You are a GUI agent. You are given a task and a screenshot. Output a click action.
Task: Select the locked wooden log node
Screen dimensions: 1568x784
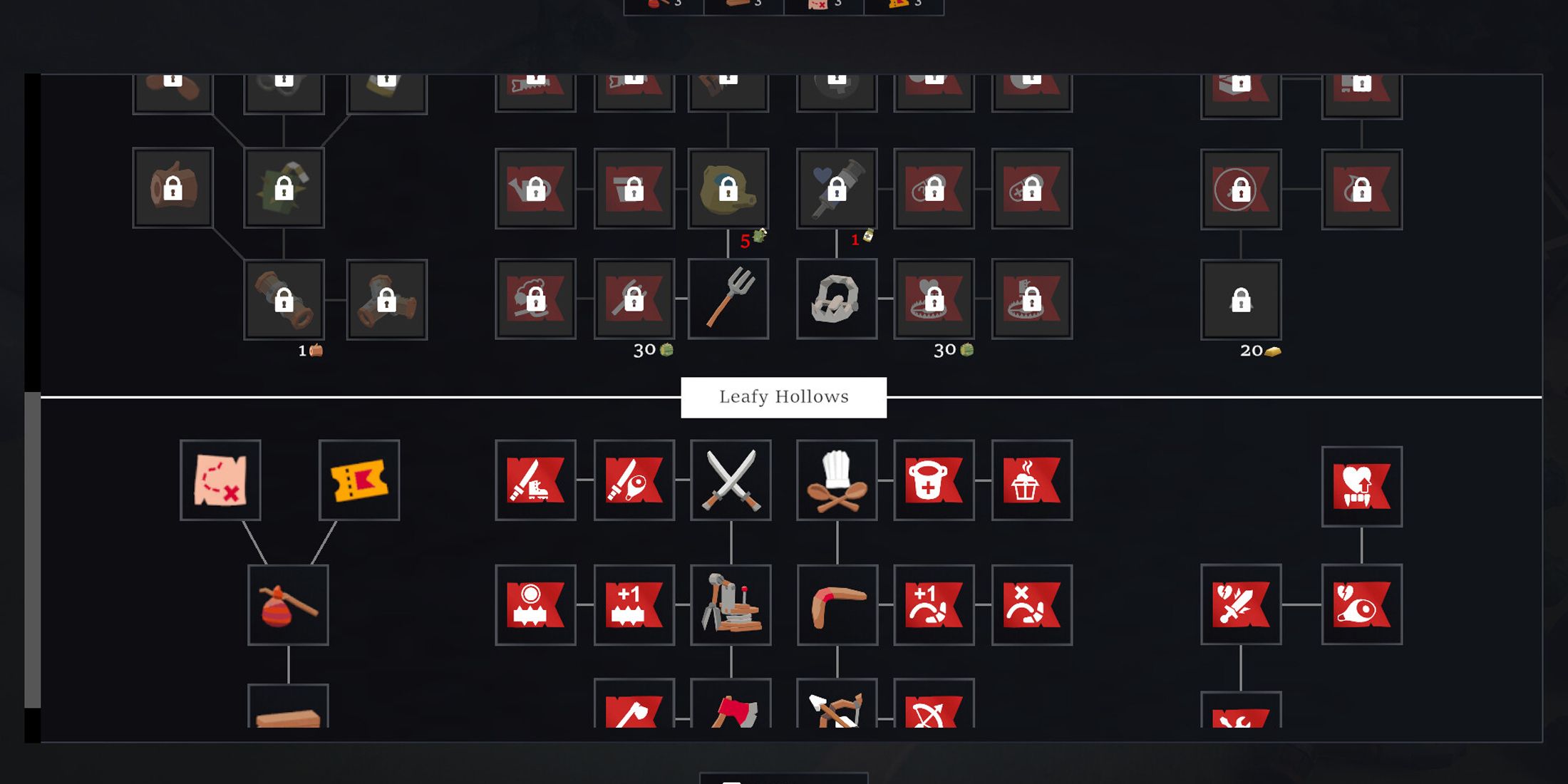pyautogui.click(x=172, y=188)
